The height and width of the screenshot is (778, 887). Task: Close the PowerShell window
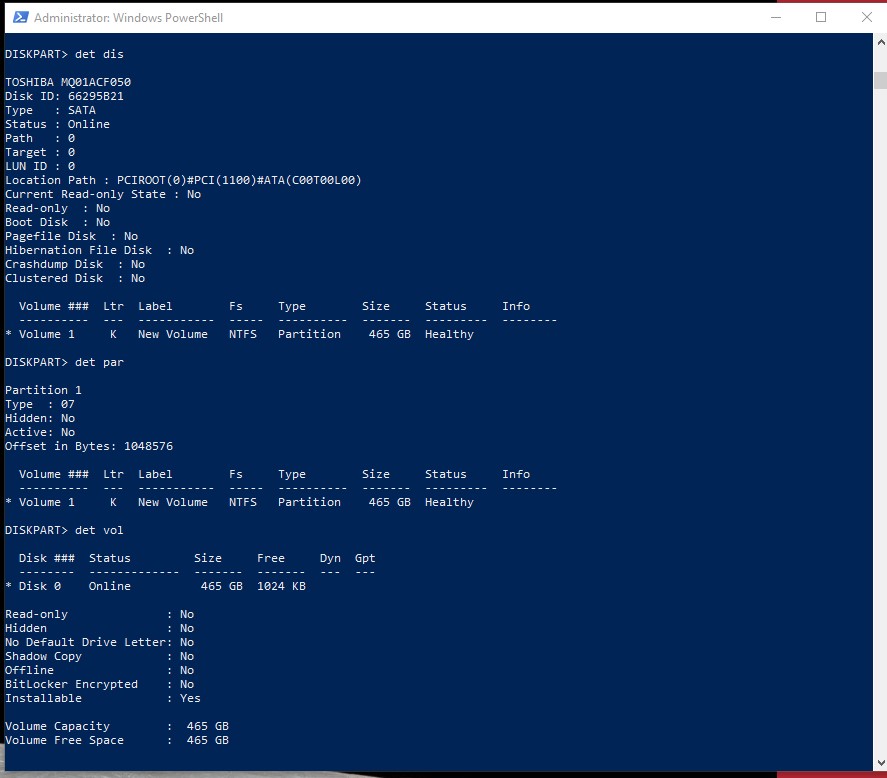866,17
